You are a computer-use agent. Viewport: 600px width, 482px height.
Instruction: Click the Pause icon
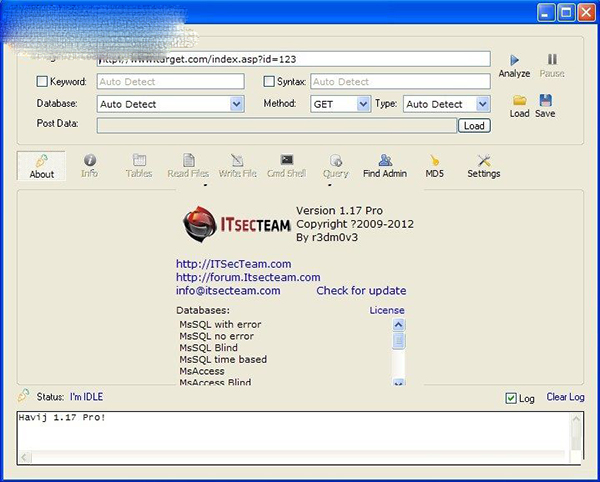tap(552, 59)
